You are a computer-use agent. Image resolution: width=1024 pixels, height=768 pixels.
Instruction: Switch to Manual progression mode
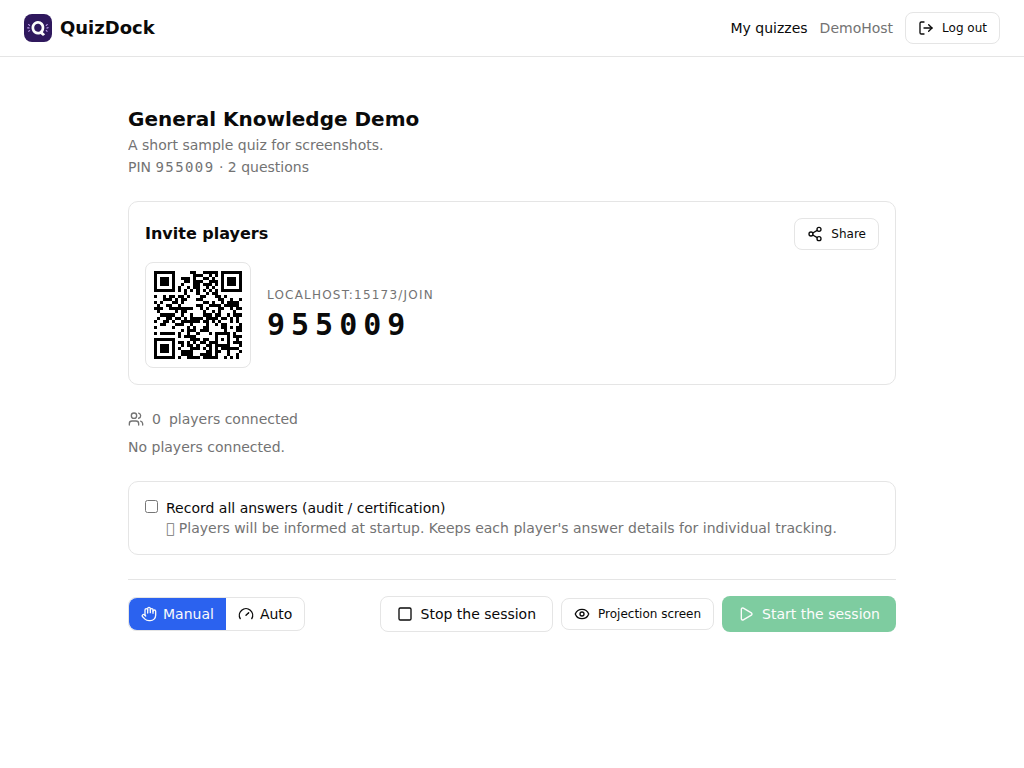coord(178,614)
